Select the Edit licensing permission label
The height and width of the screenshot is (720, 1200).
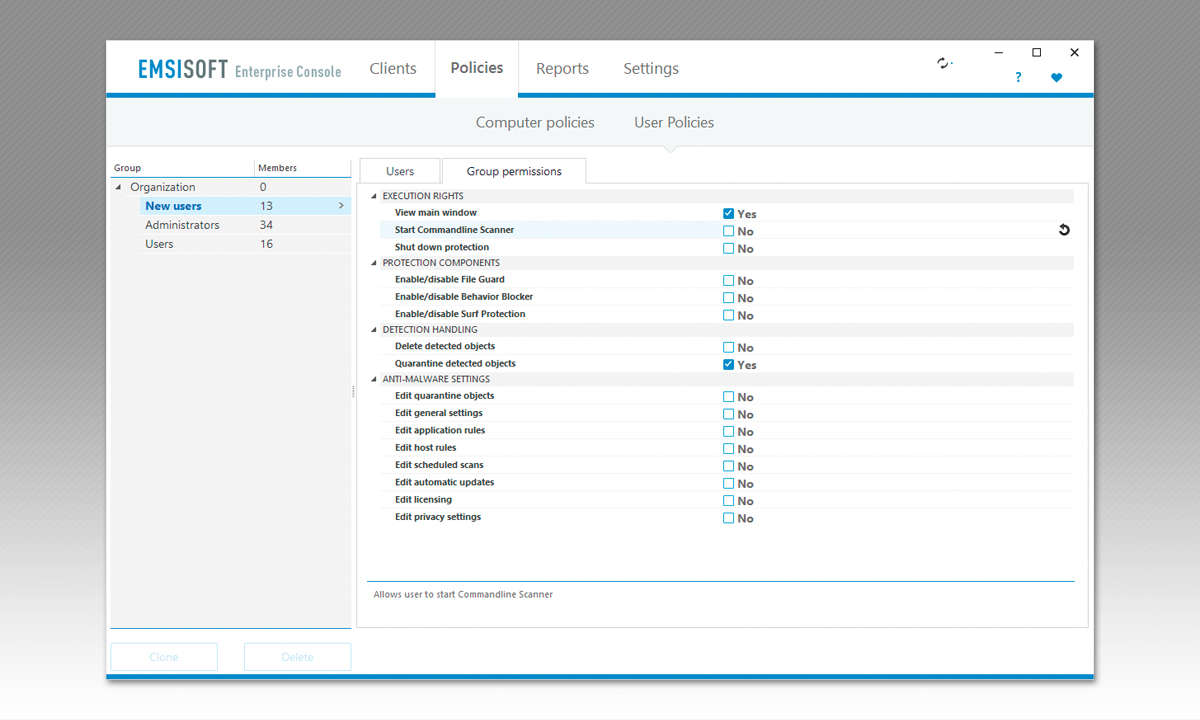pos(423,500)
